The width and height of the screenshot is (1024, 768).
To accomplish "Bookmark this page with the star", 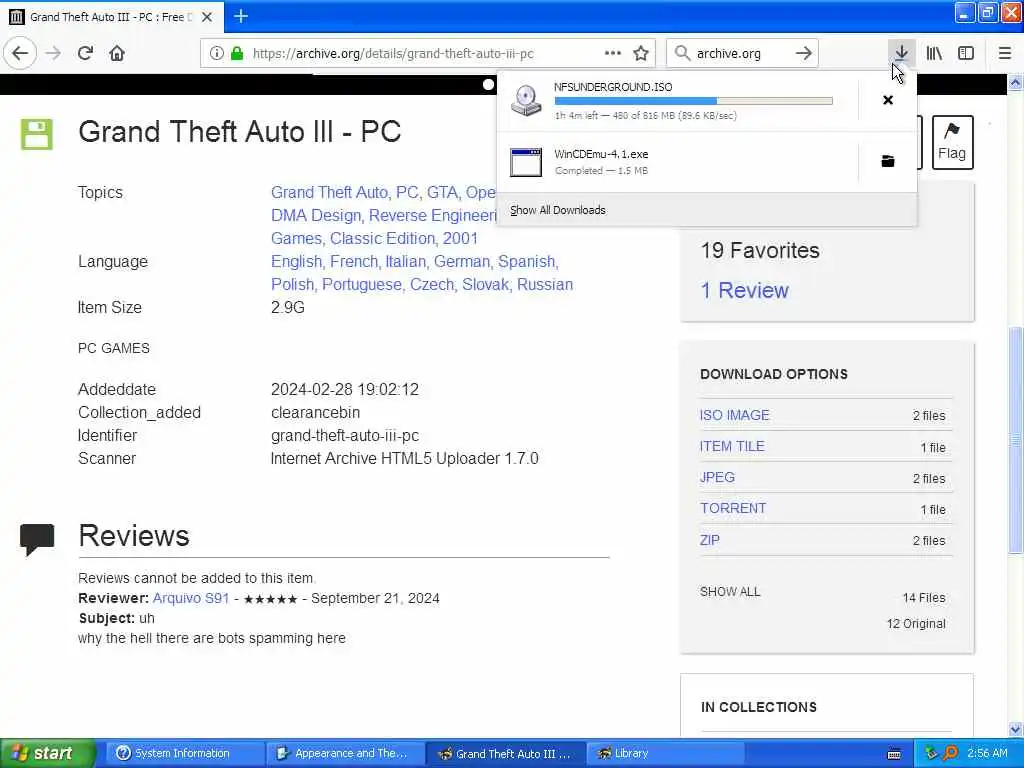I will tap(641, 53).
